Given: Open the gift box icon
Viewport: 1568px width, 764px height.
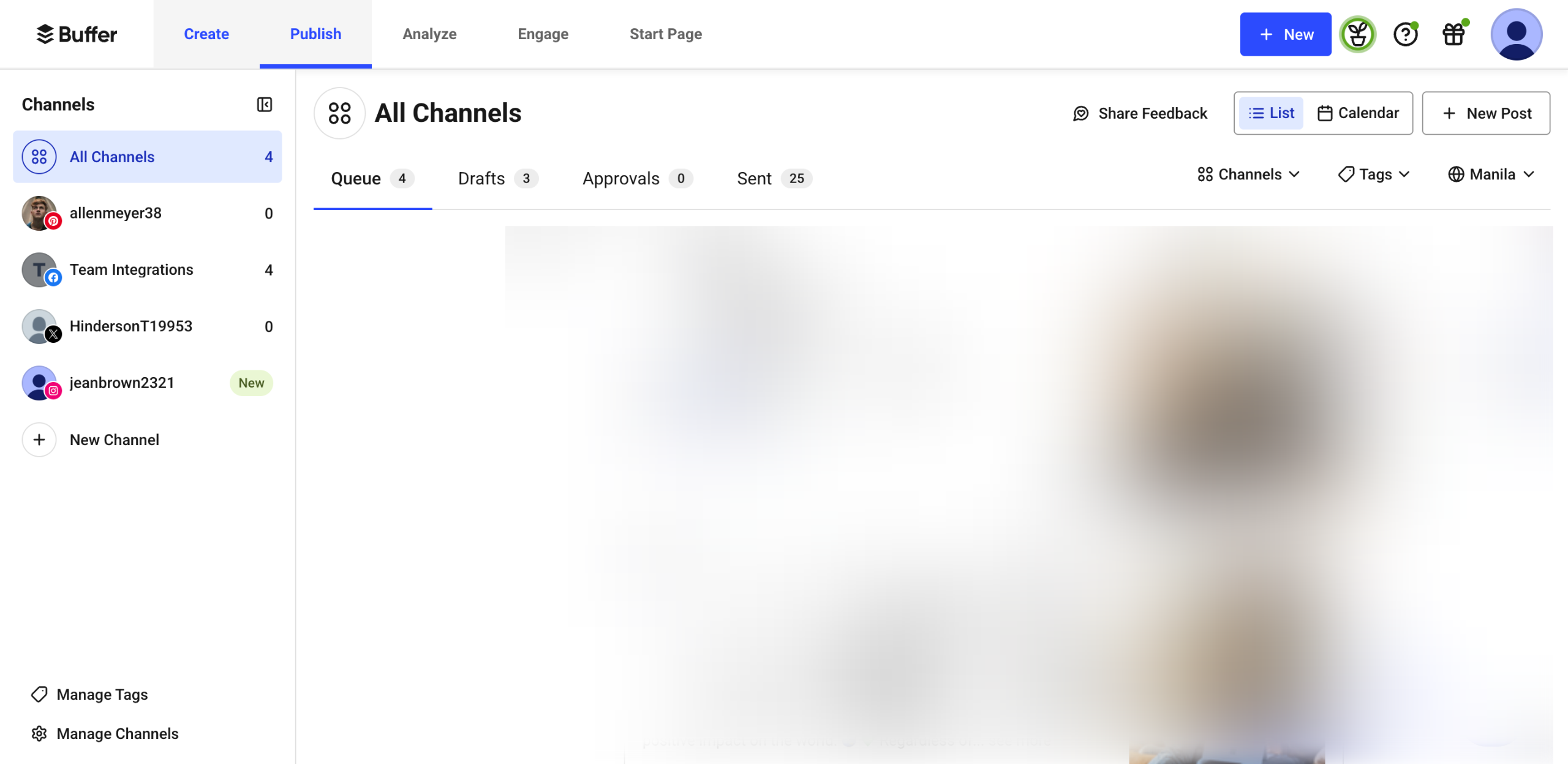Looking at the screenshot, I should pyautogui.click(x=1453, y=34).
